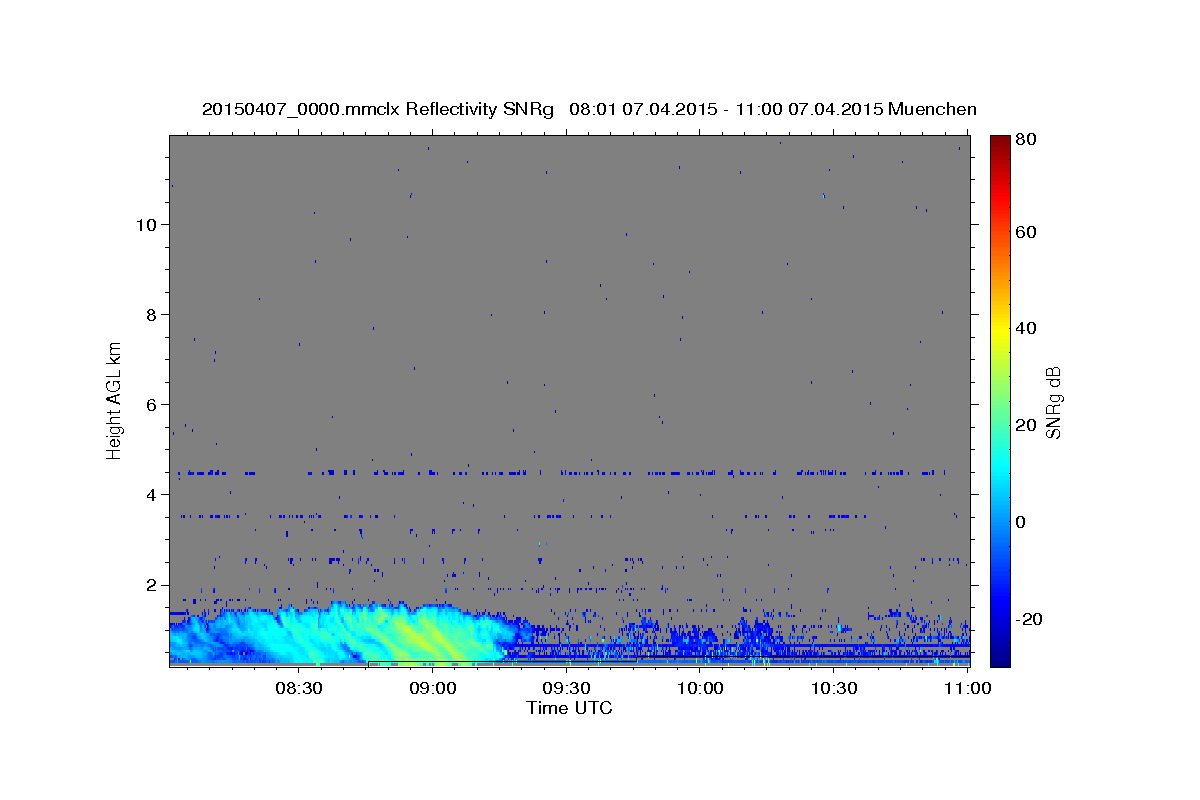Click the 08:30 time tick label
This screenshot has width=1200, height=800.
point(298,688)
